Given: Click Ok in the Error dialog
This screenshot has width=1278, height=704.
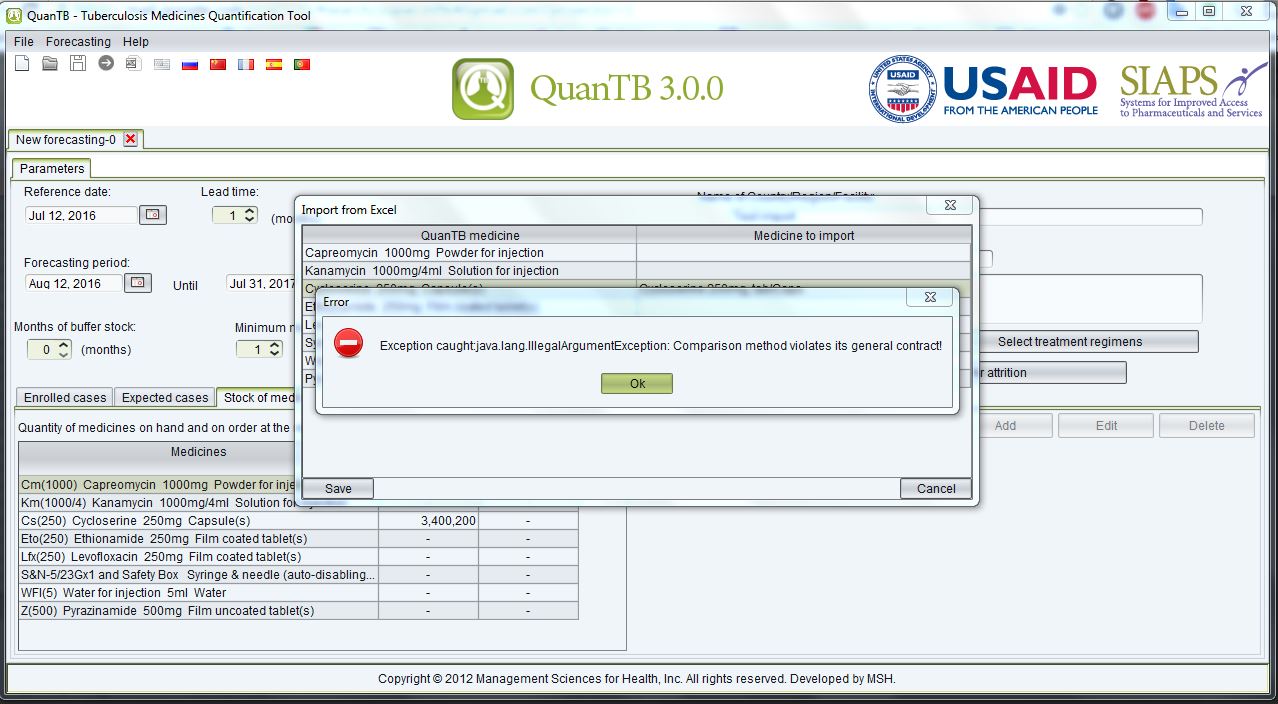Looking at the screenshot, I should pos(637,384).
